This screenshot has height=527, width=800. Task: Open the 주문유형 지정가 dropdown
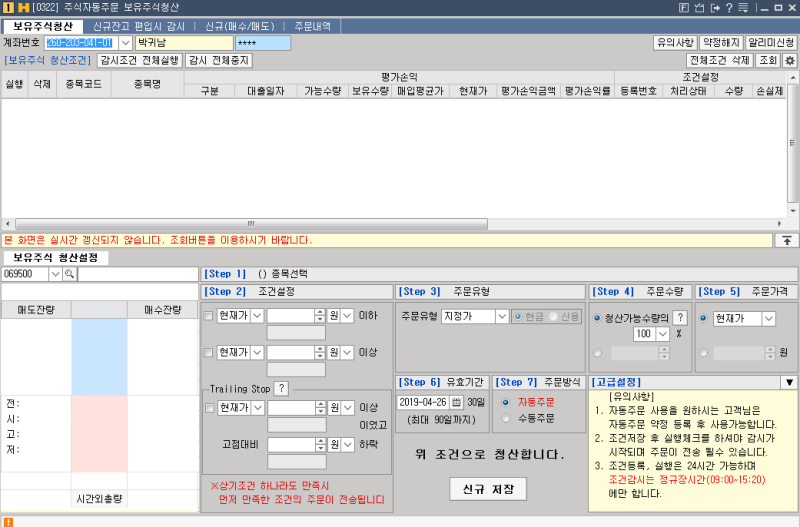click(502, 317)
